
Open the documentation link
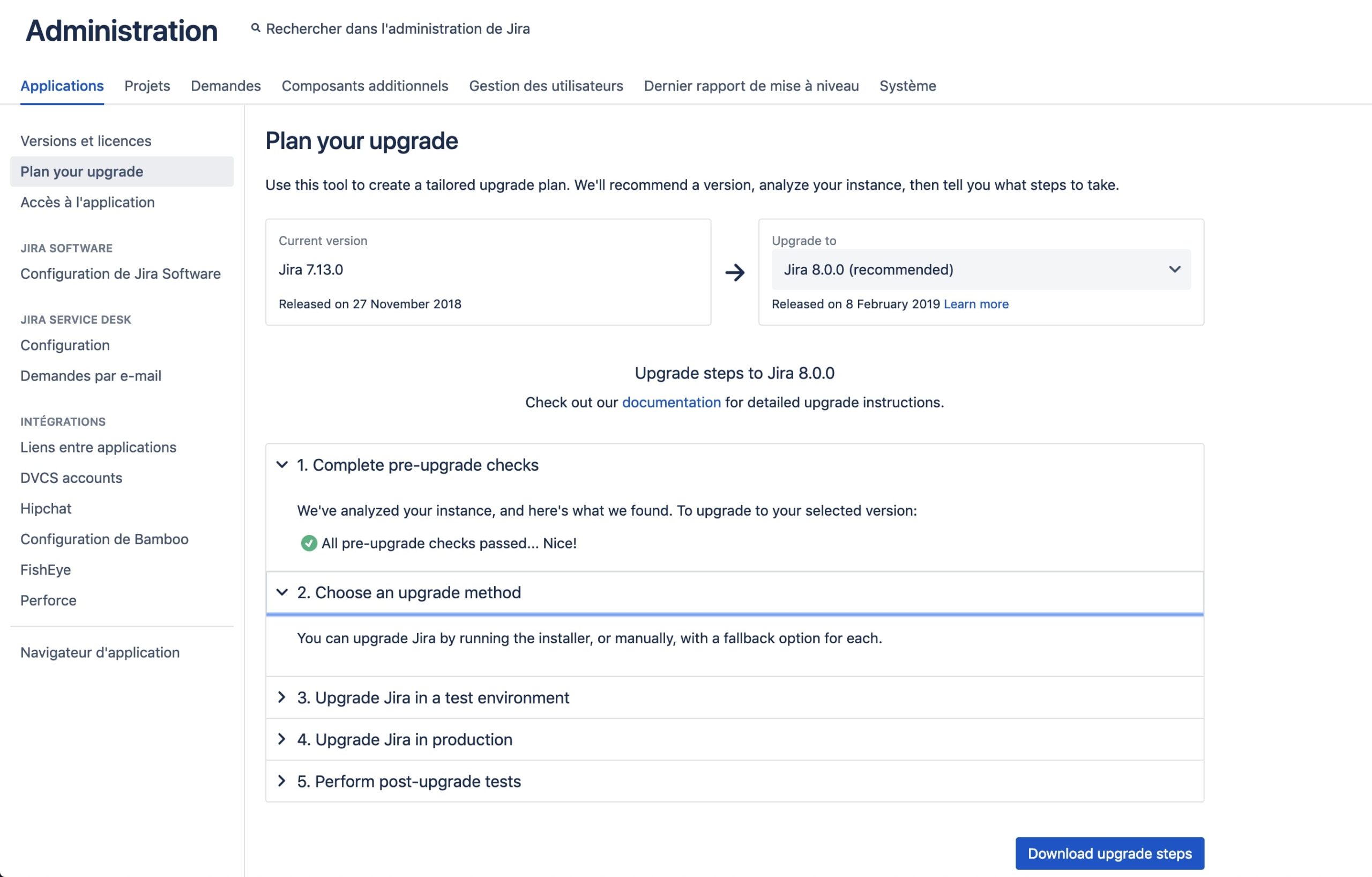click(x=671, y=402)
